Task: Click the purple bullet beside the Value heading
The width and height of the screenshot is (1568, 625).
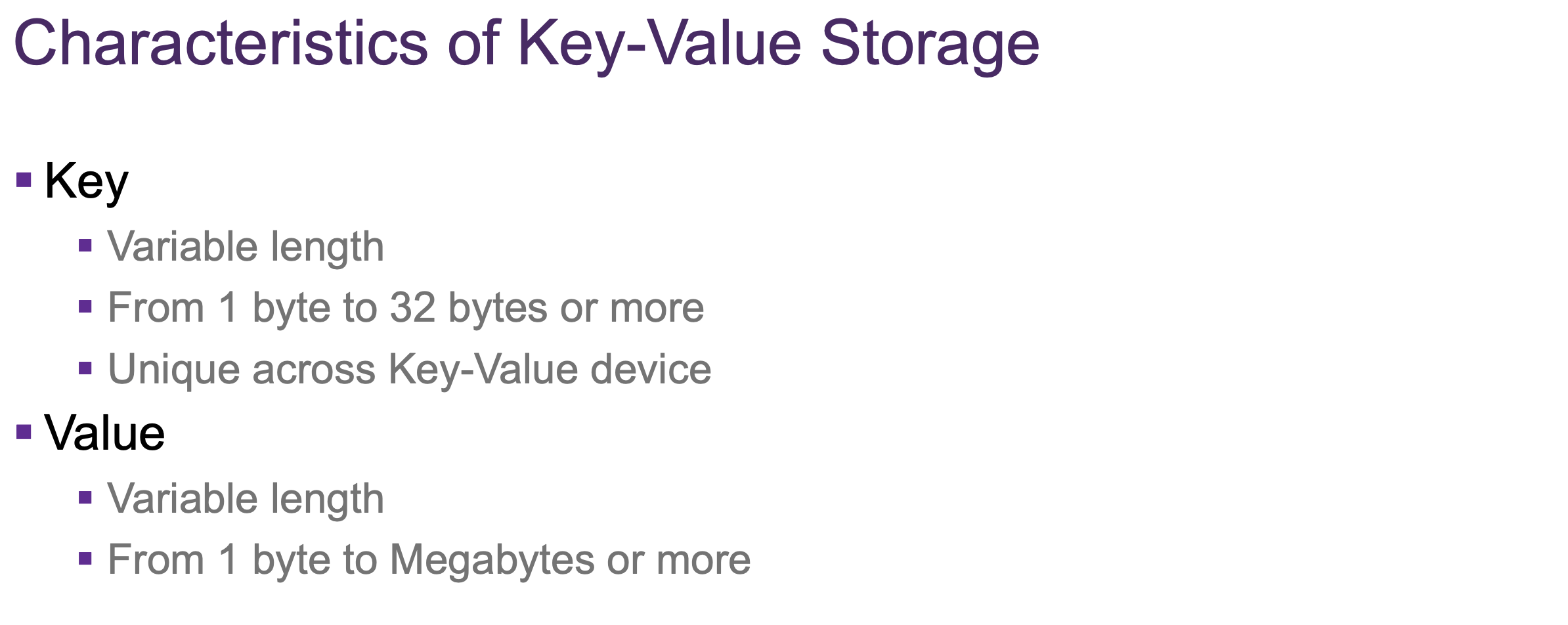Action: coord(24,432)
